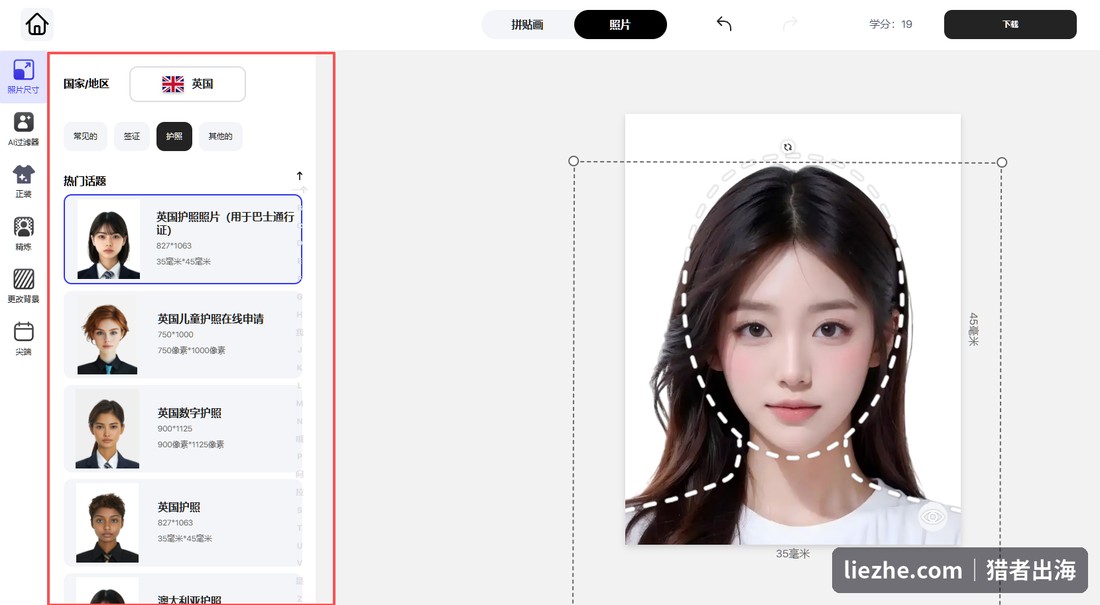
Task: Collapse the 热门话题 section arrow
Action: (300, 176)
